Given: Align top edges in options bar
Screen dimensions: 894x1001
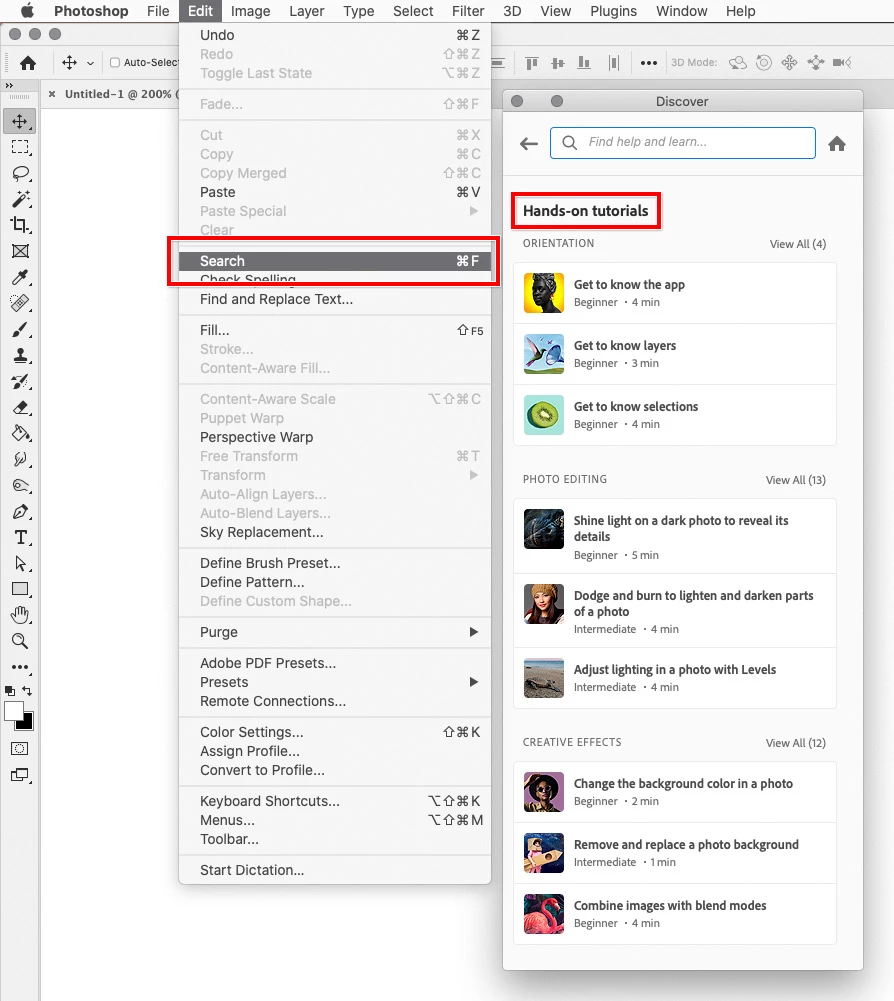Looking at the screenshot, I should point(531,63).
